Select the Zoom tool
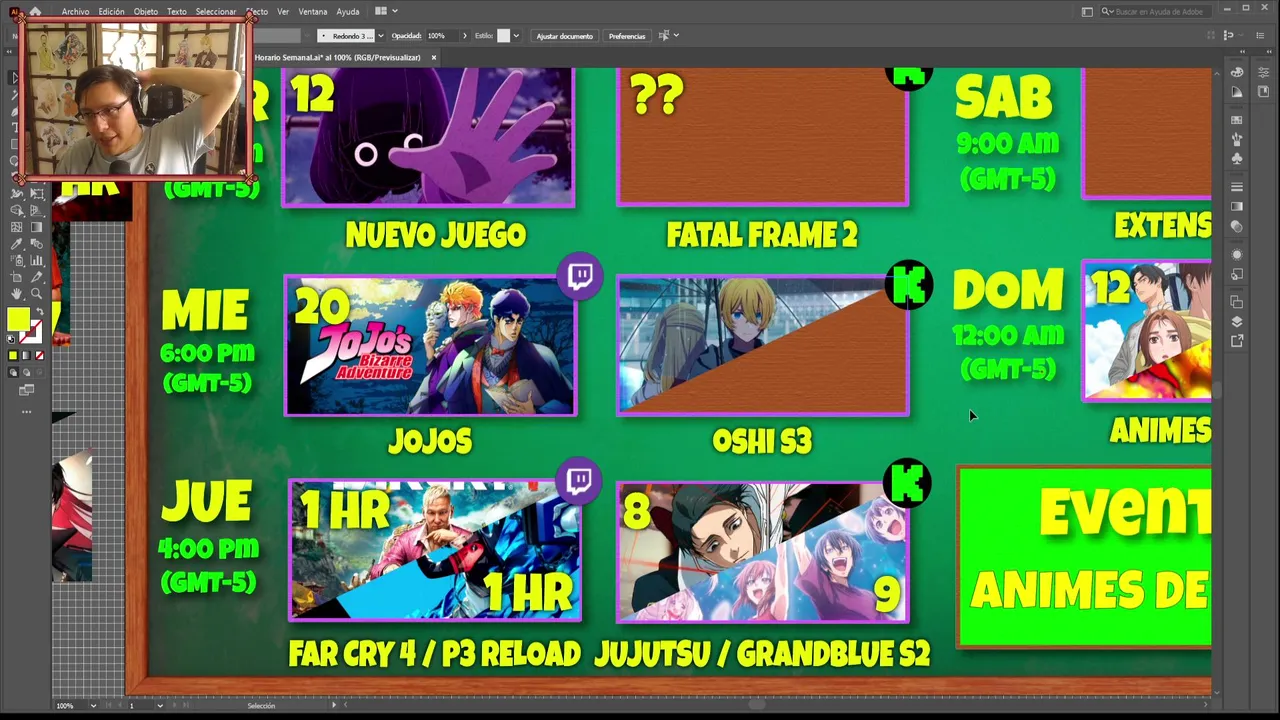Screen dimensions: 1280x720 [x=36, y=293]
